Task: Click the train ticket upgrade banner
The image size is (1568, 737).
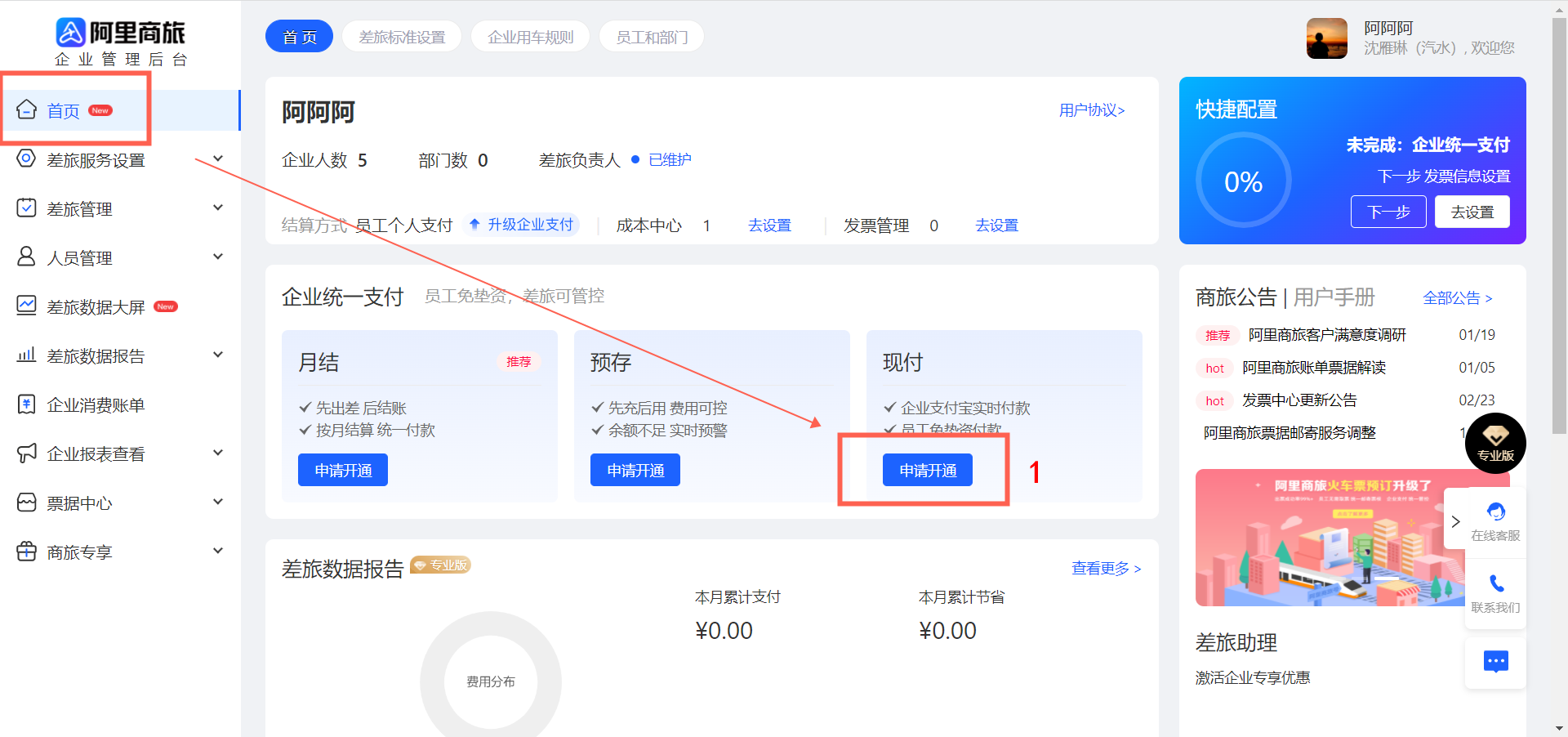Action: coord(1331,538)
